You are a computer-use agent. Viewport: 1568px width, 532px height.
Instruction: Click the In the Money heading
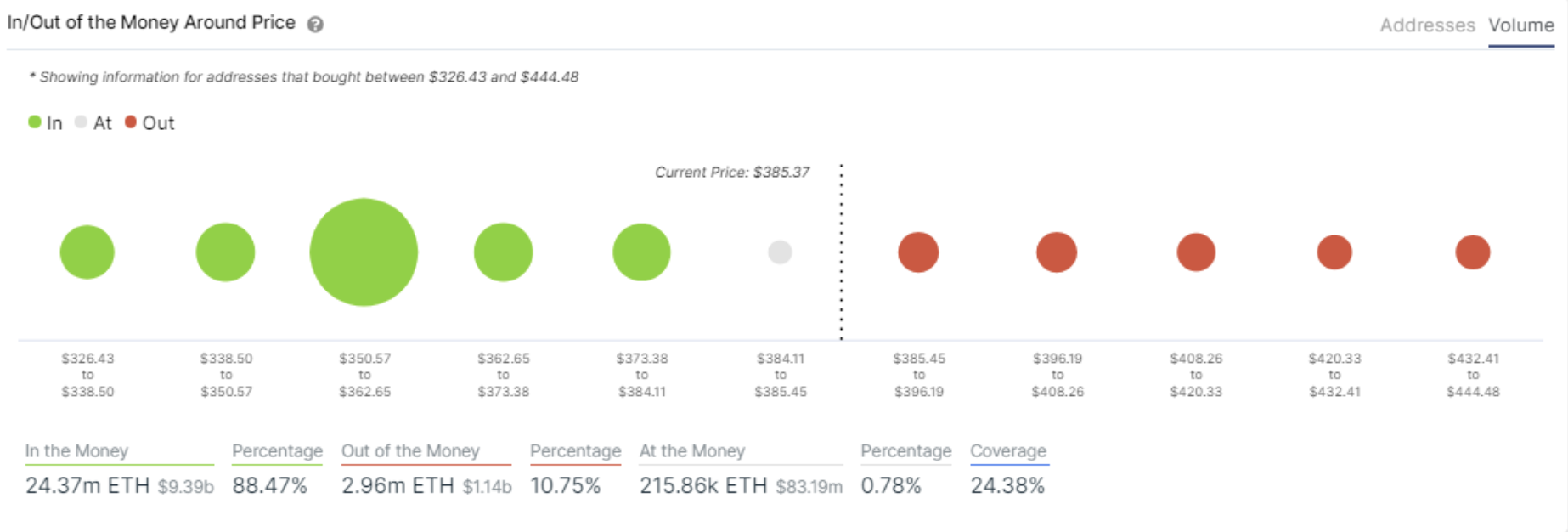pos(76,451)
